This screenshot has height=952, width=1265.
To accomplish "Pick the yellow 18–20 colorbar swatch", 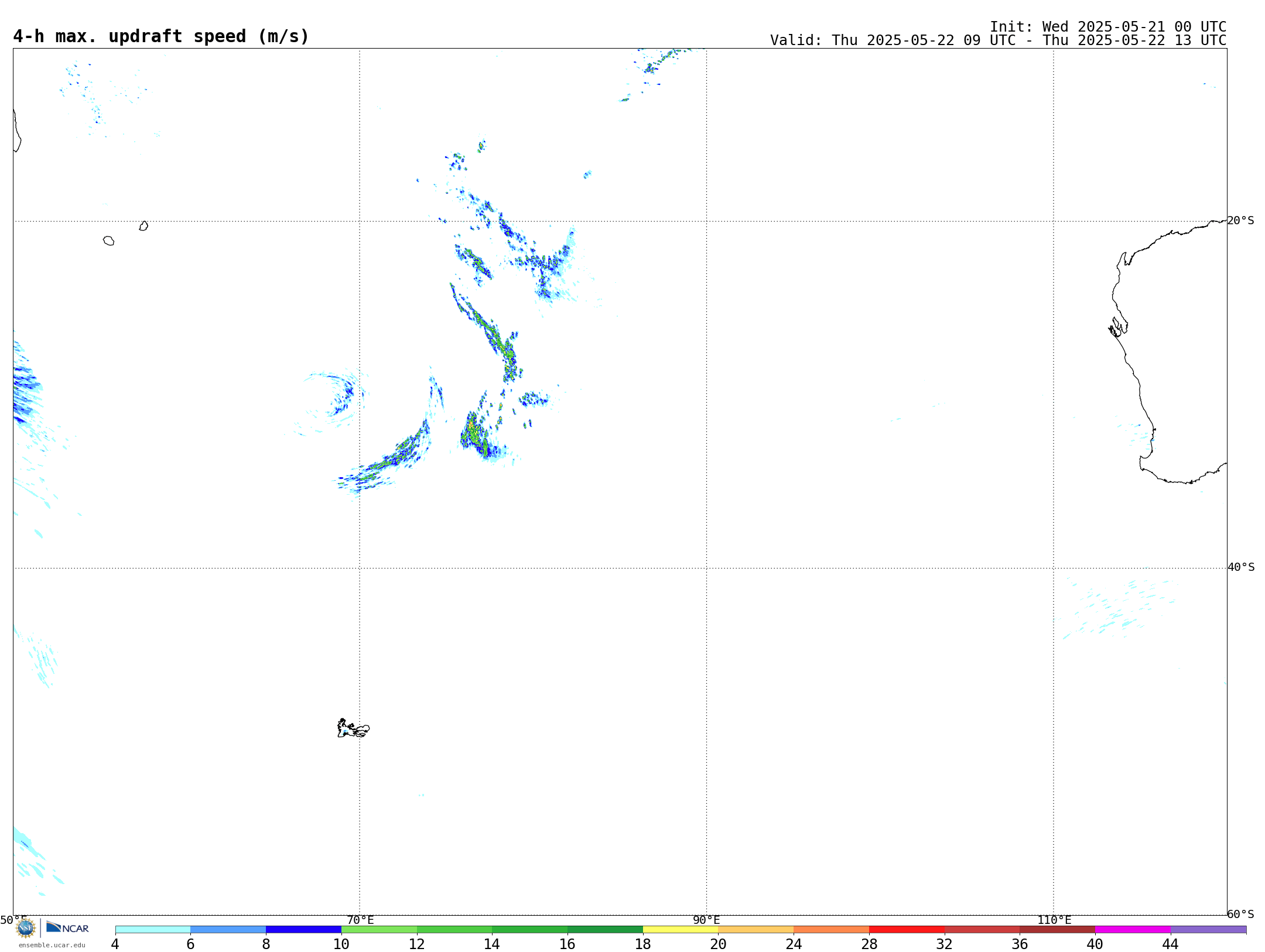I will (681, 929).
